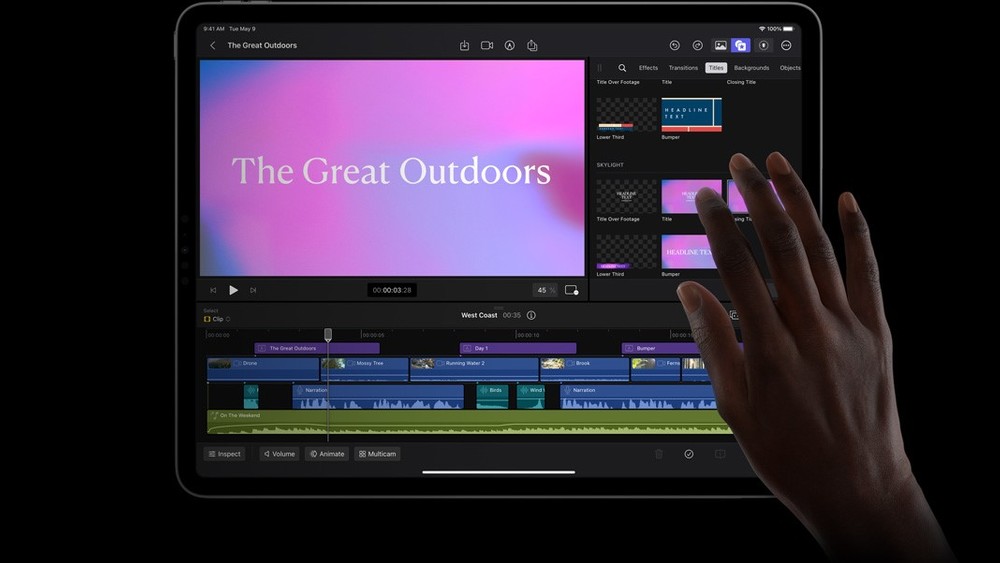Click the West Coast project name
Image resolution: width=1000 pixels, height=563 pixels.
[479, 315]
